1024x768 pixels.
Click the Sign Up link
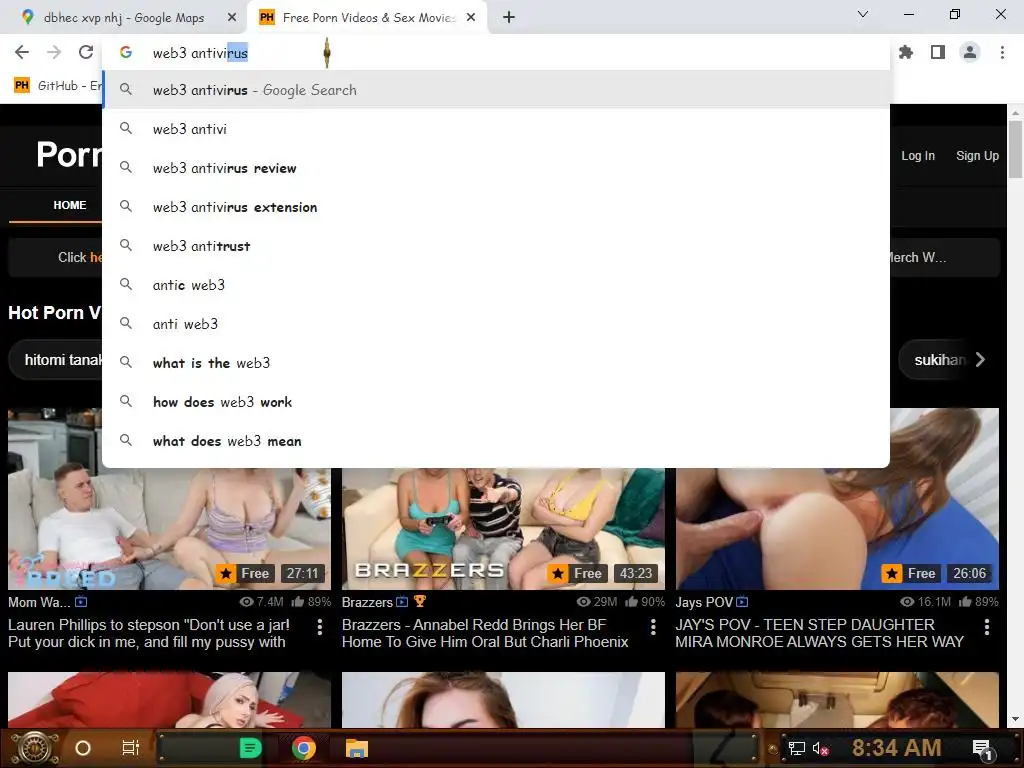coord(977,155)
